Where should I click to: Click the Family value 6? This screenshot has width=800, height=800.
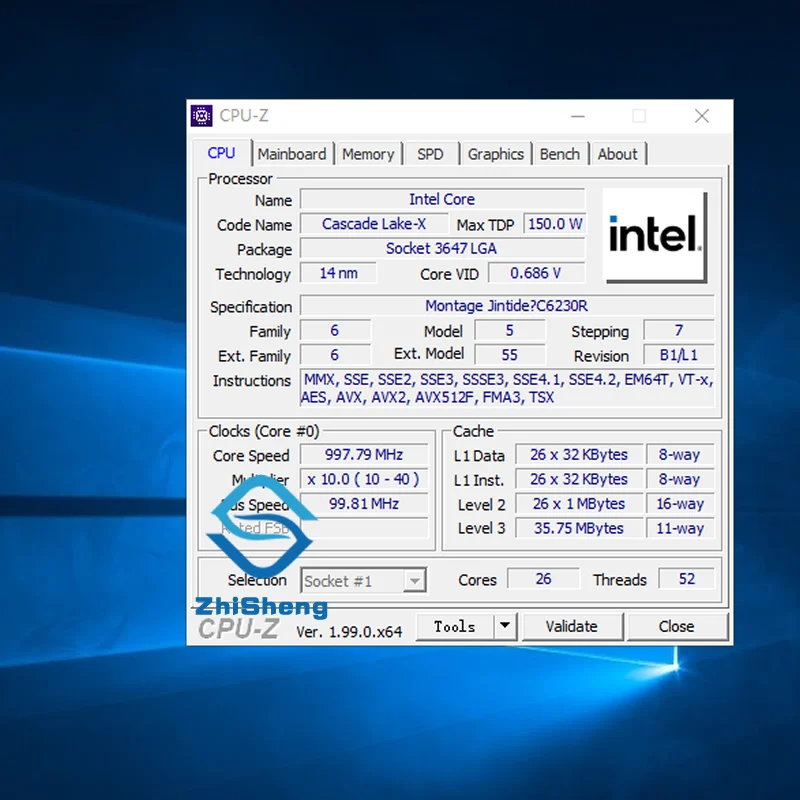pos(335,331)
